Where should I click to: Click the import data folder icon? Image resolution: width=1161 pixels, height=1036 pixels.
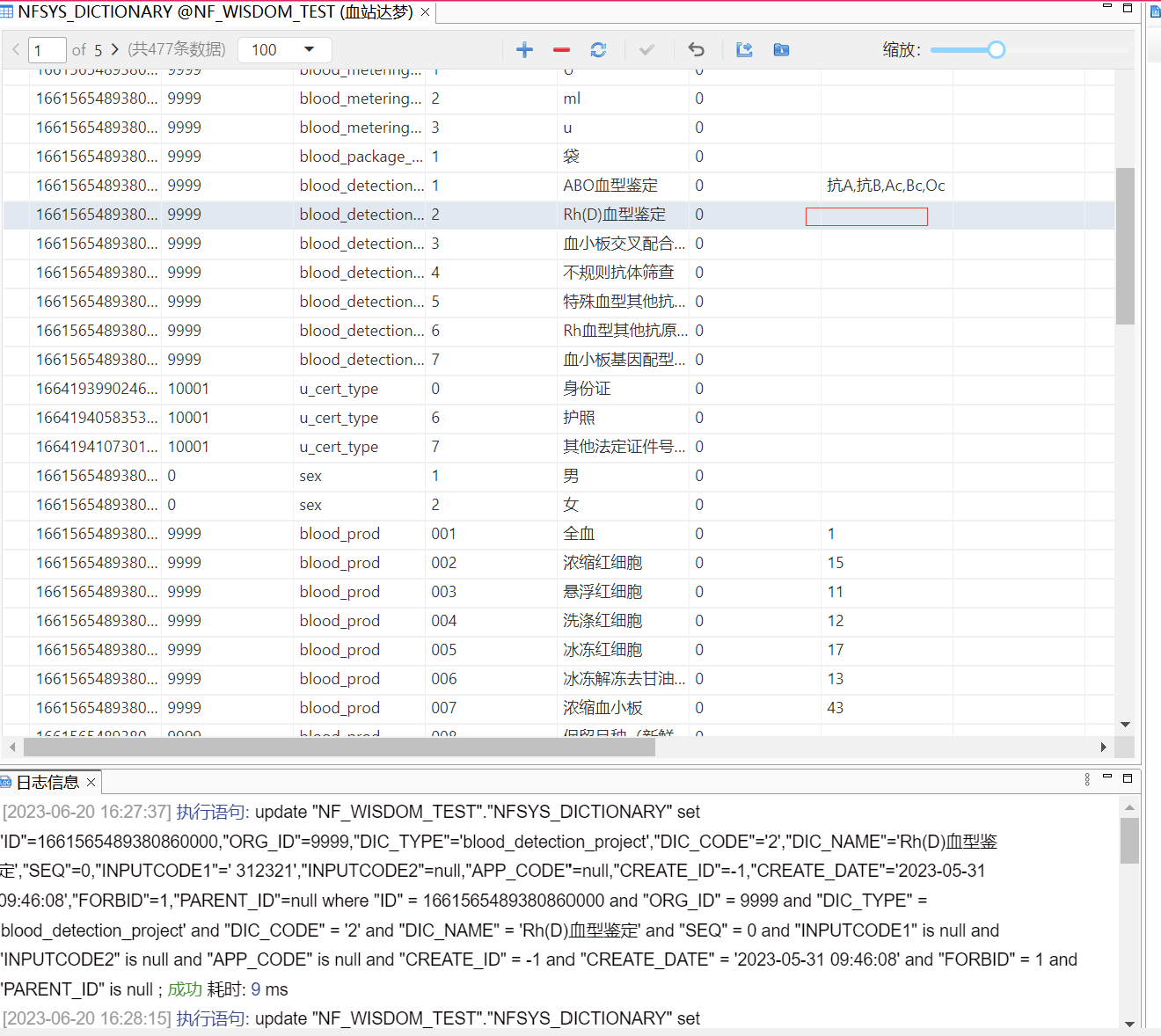click(781, 50)
